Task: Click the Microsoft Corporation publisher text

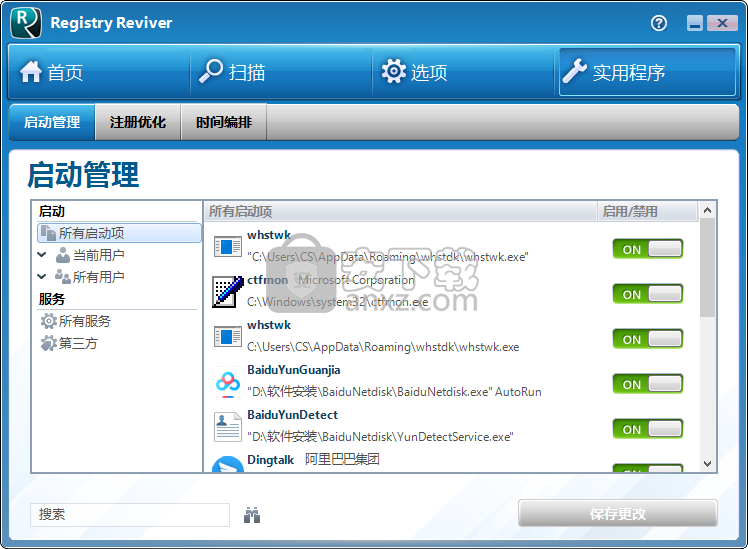Action: (x=356, y=280)
